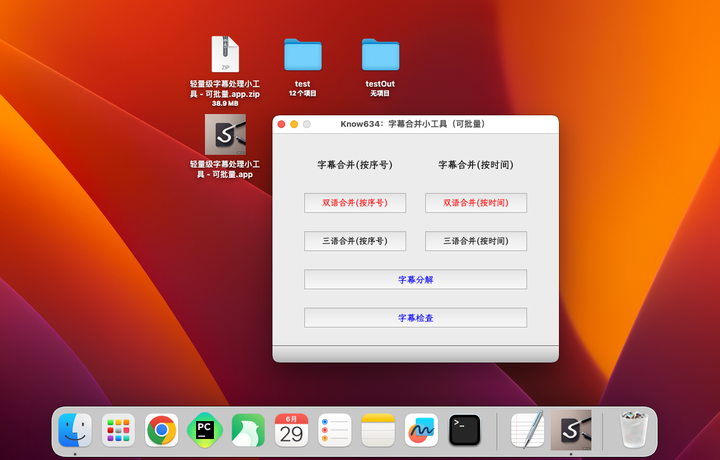This screenshot has height=460, width=720.
Task: Click 双语合并(按序号) button
Action: click(355, 203)
